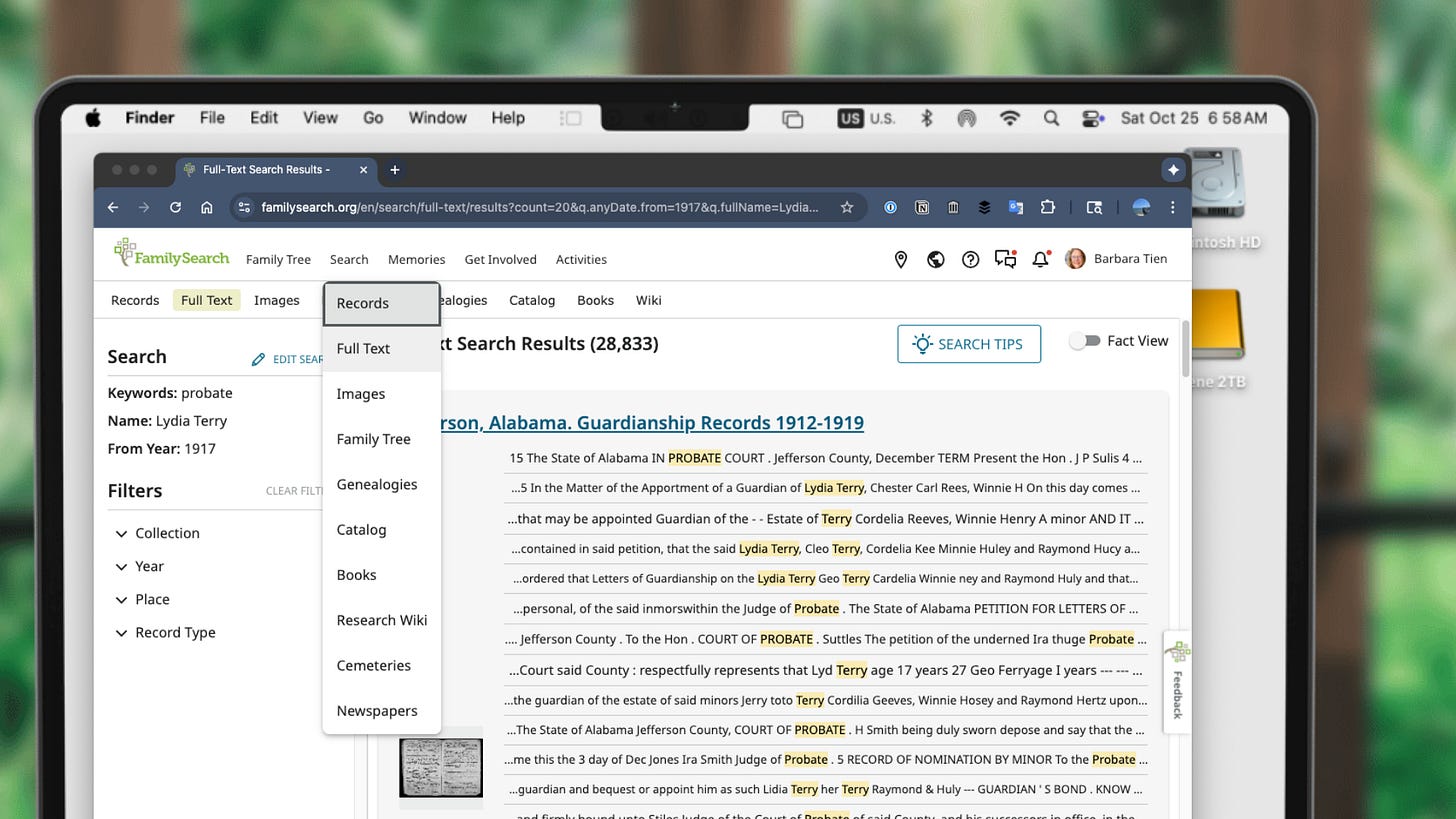Bookmark page with star icon
1456x819 pixels.
[847, 207]
